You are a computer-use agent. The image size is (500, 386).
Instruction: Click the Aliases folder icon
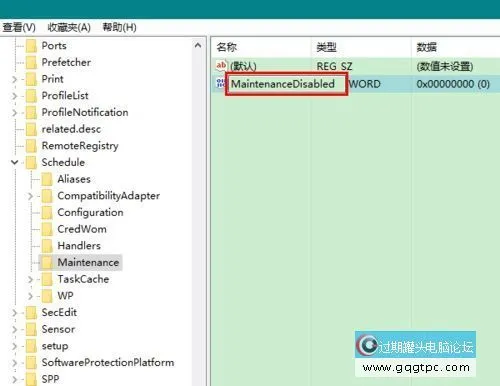tap(47, 179)
